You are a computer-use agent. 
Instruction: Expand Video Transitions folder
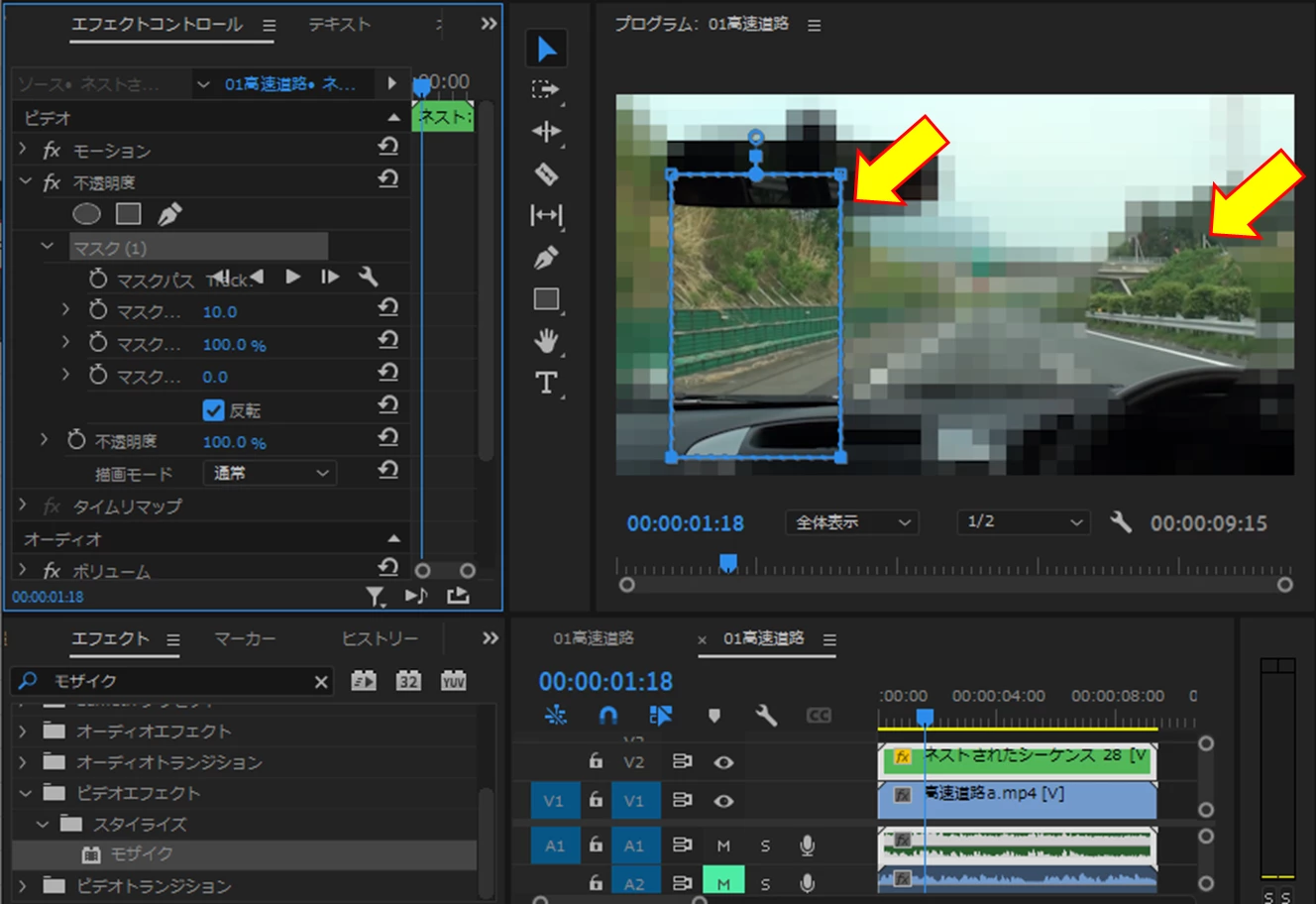pos(23,885)
